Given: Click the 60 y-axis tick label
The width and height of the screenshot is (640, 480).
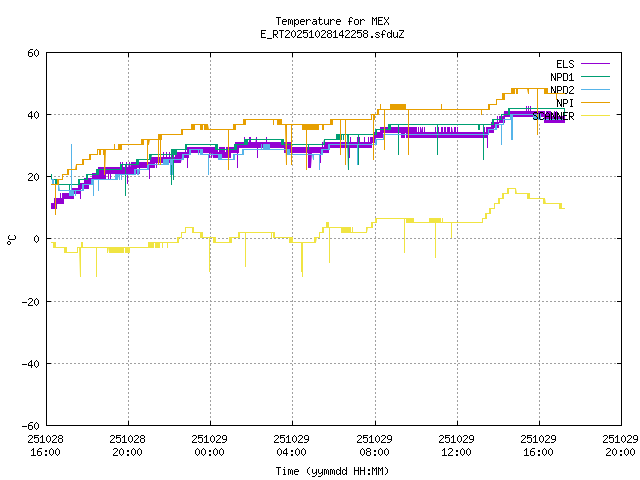Looking at the screenshot, I should [x=33, y=53].
